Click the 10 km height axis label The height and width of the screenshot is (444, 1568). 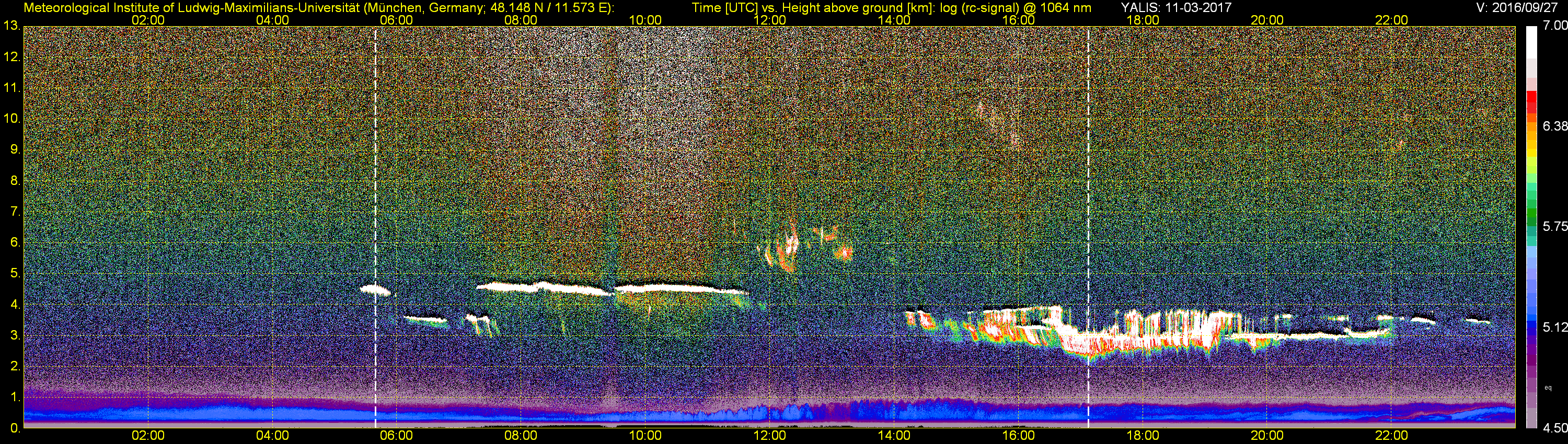point(11,119)
